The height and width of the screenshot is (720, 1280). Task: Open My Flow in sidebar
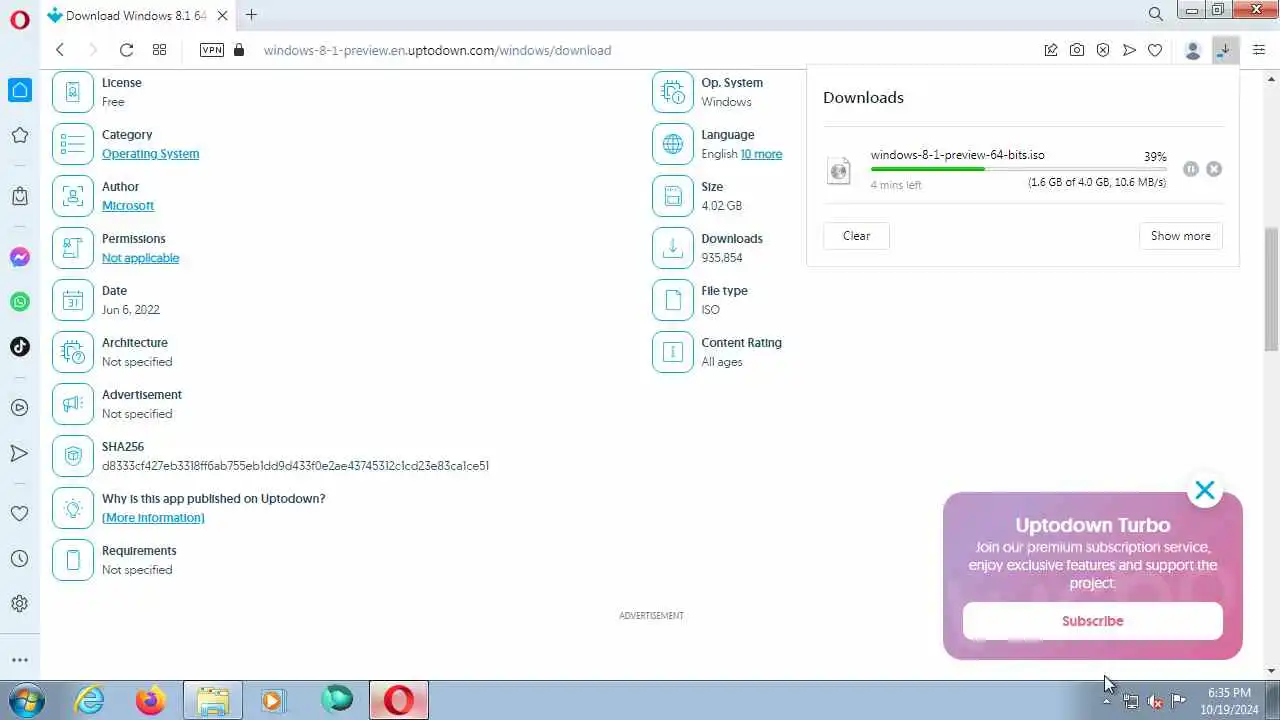[x=20, y=453]
